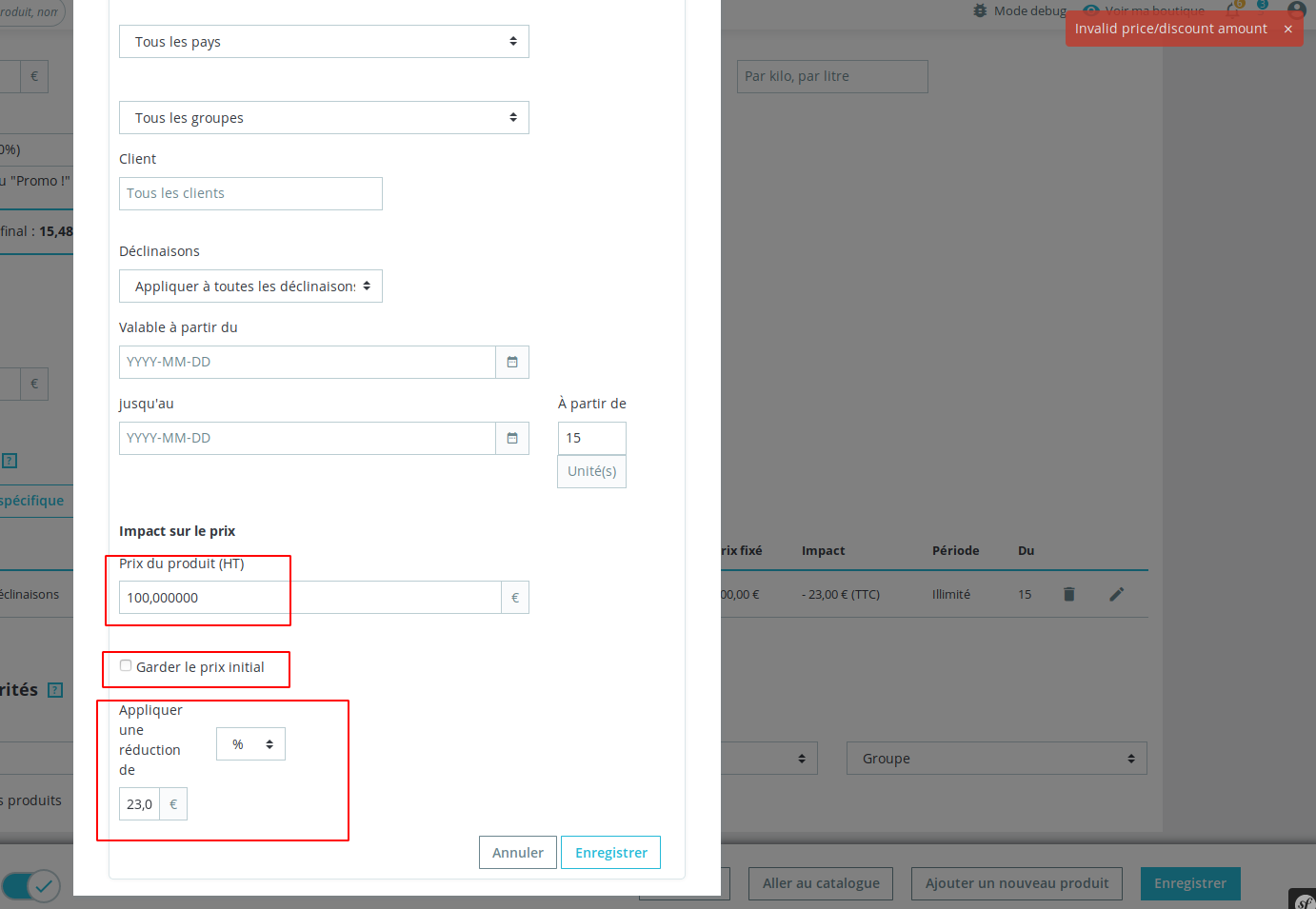Open the reduction type "%" dropdown
Viewport: 1316px width, 909px height.
tap(250, 743)
